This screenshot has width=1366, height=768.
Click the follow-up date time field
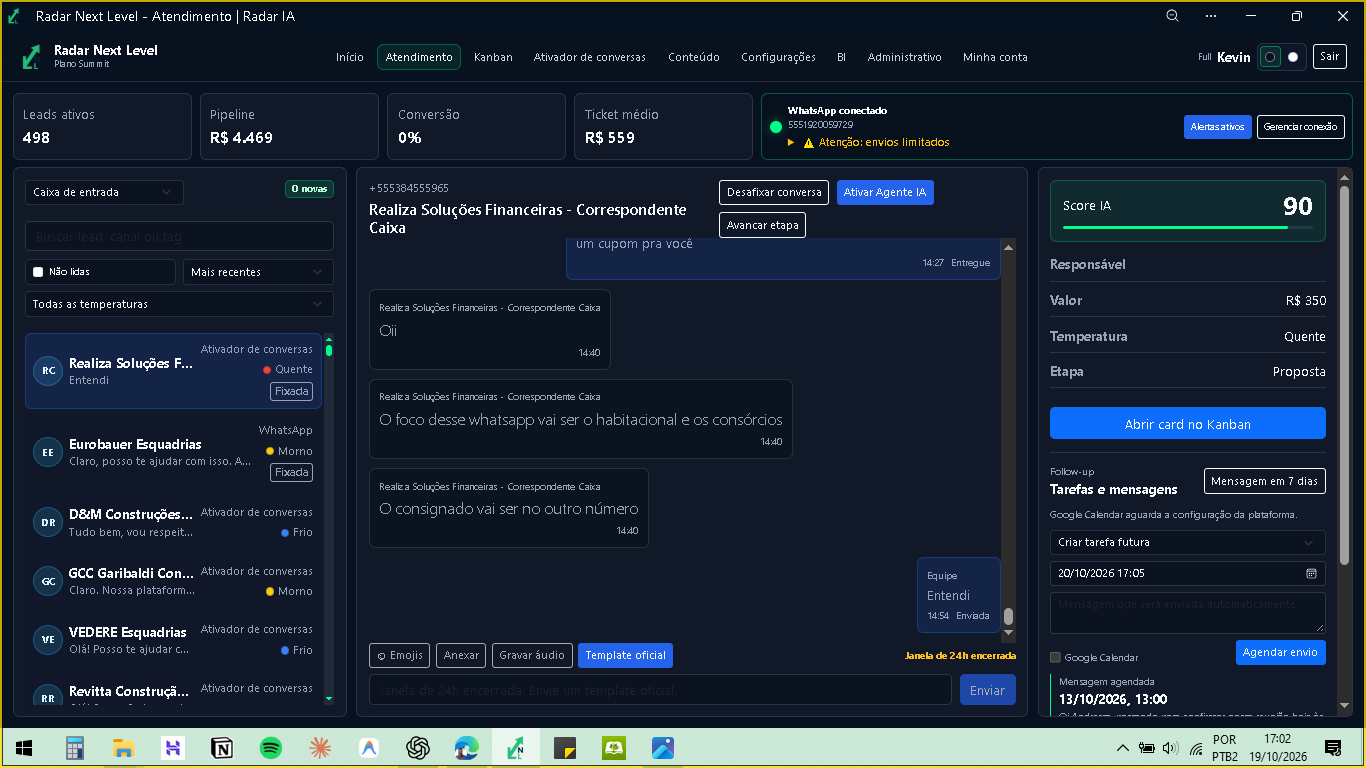point(1187,573)
